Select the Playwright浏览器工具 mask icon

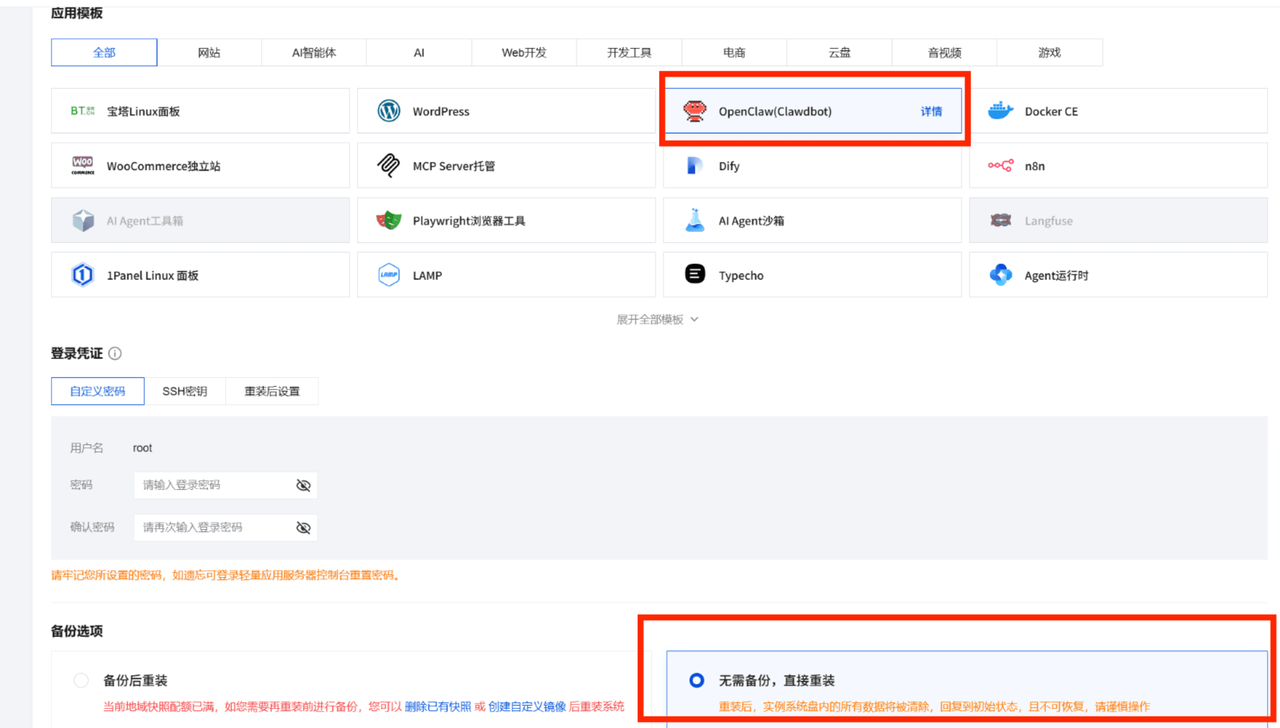pos(388,221)
